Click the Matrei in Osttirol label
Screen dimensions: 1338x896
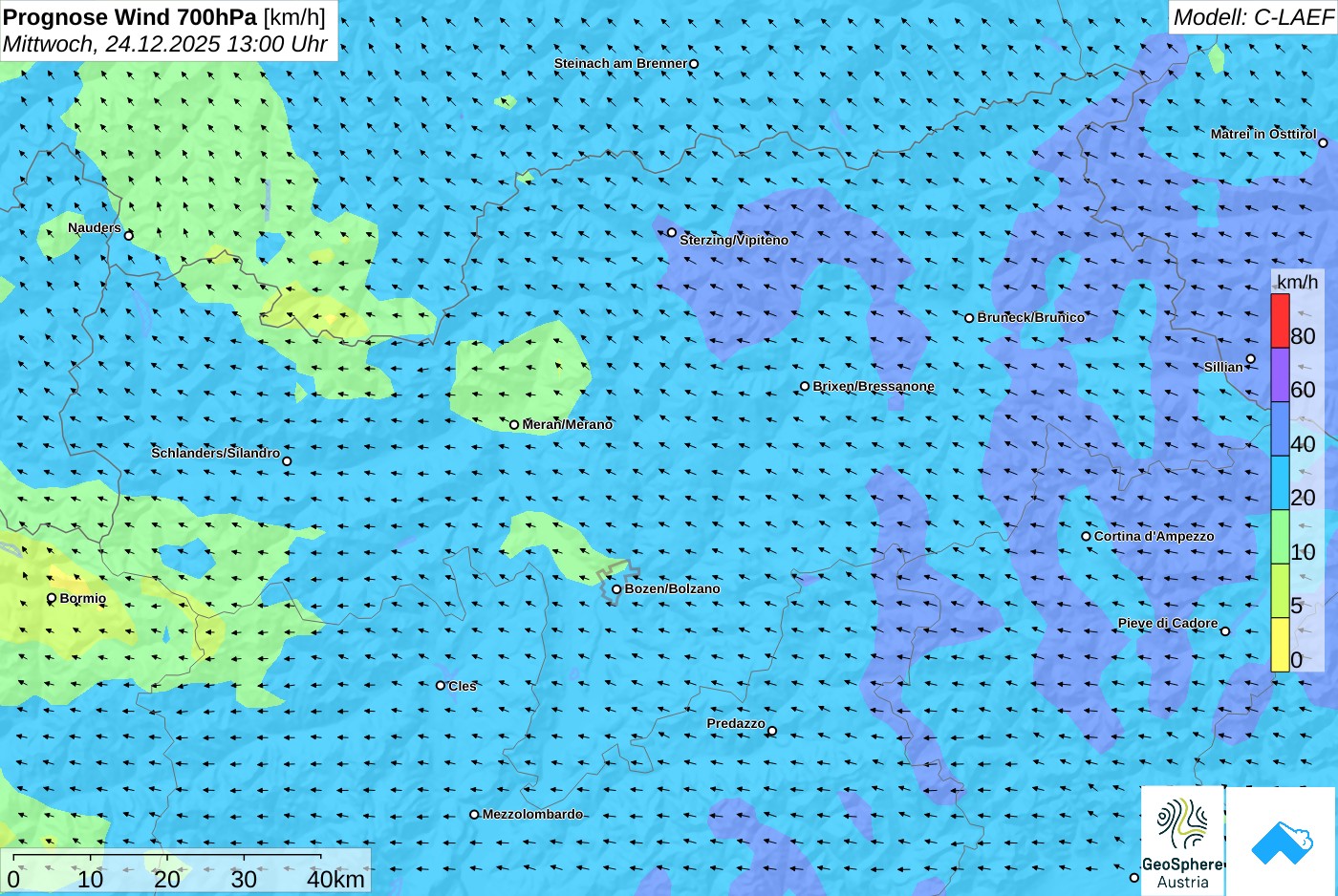coord(1263,134)
